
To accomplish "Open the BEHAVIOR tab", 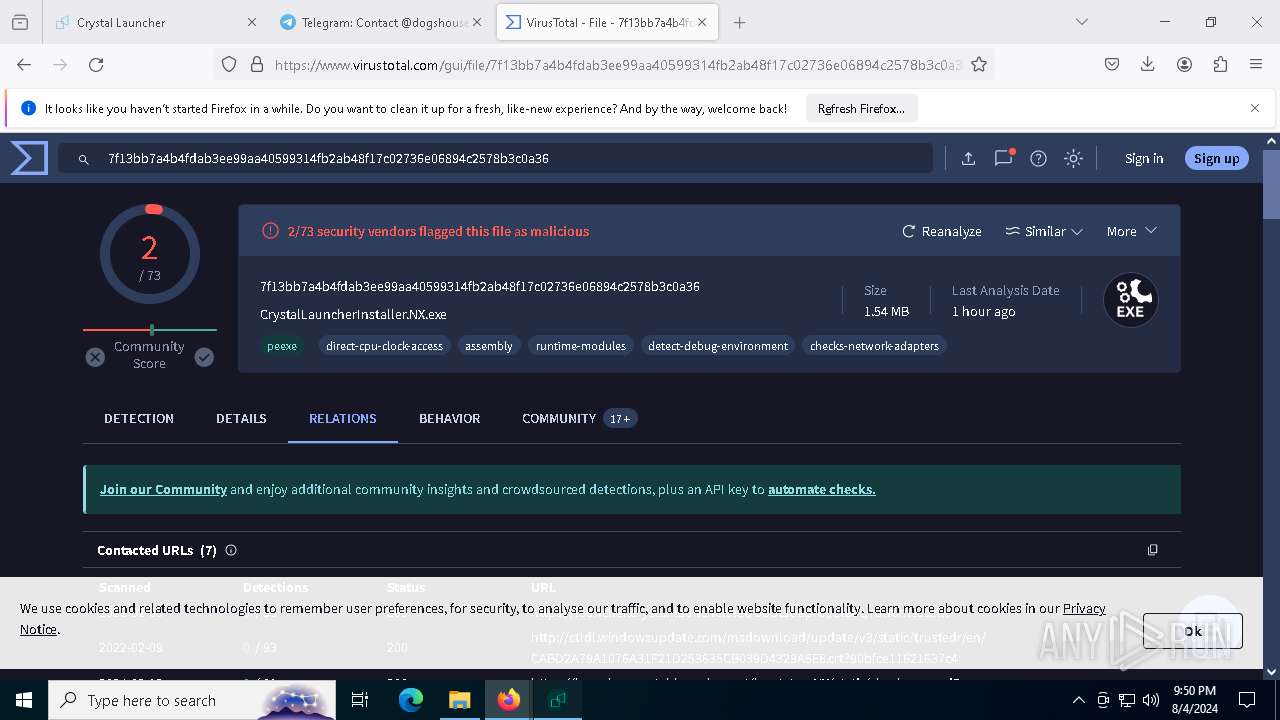I will click(449, 418).
